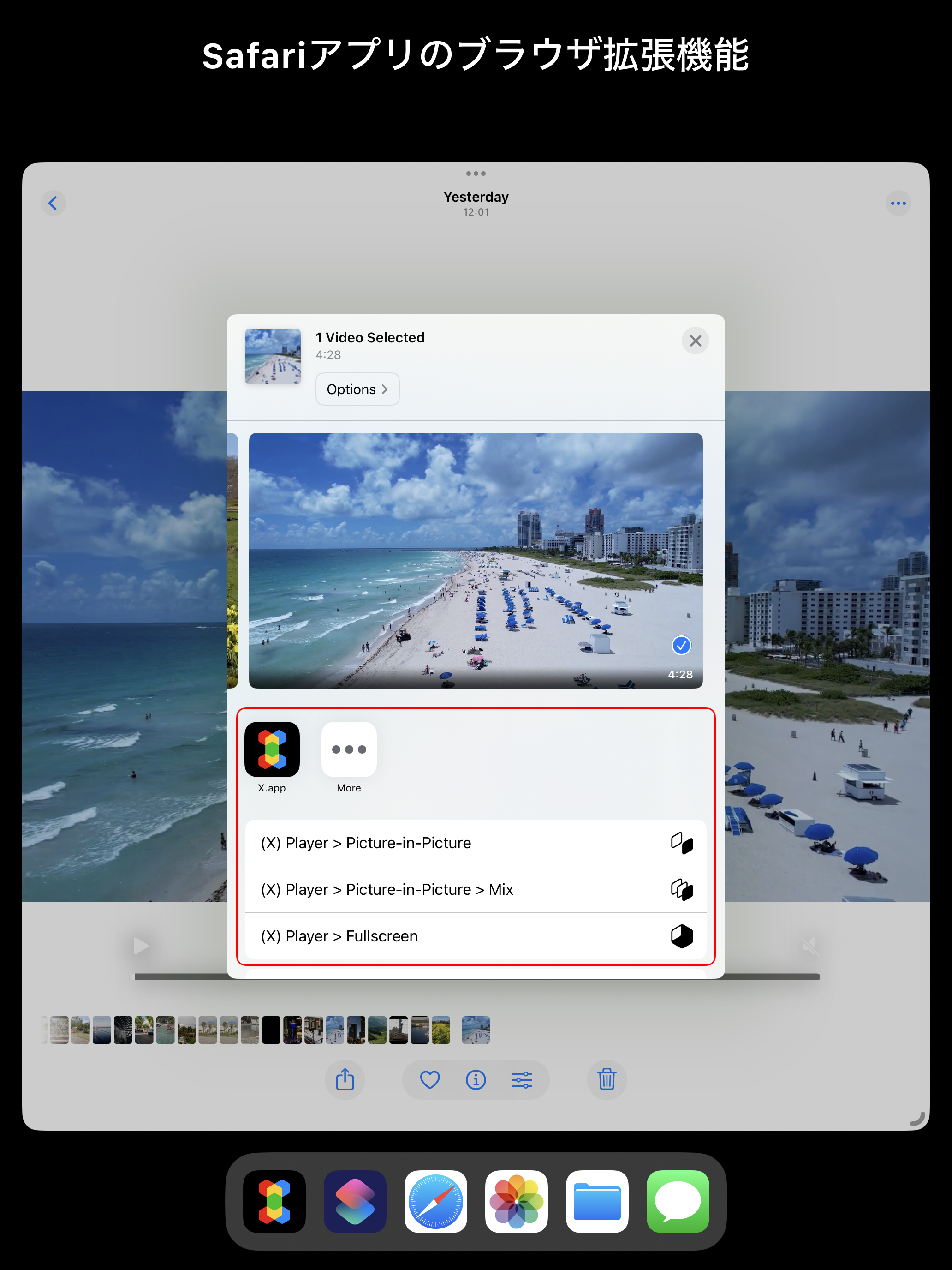The height and width of the screenshot is (1270, 952).
Task: Open share sheet Options
Action: point(357,389)
